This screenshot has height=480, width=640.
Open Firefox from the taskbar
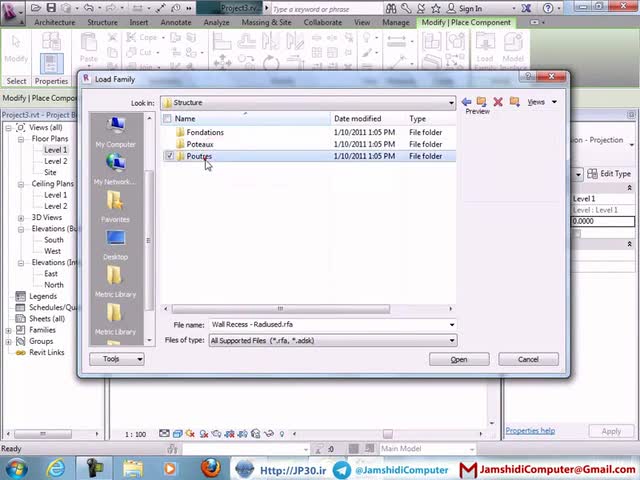tap(211, 468)
